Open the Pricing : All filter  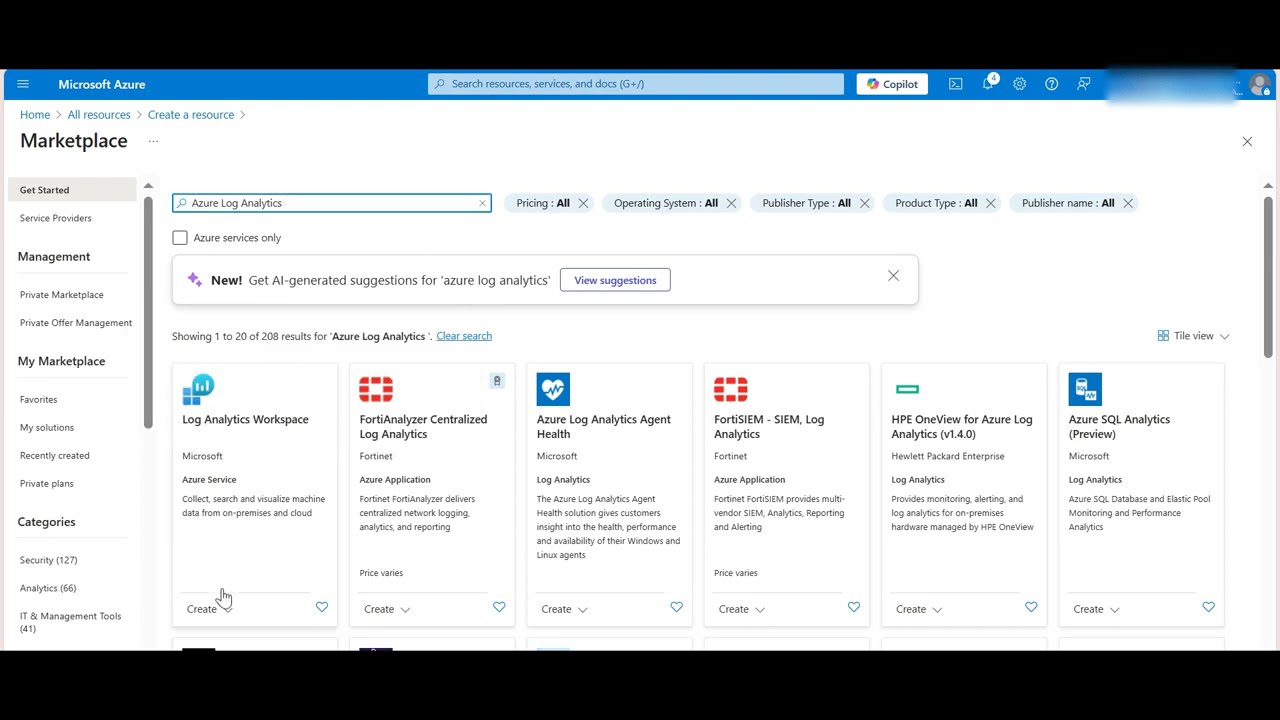pos(543,203)
